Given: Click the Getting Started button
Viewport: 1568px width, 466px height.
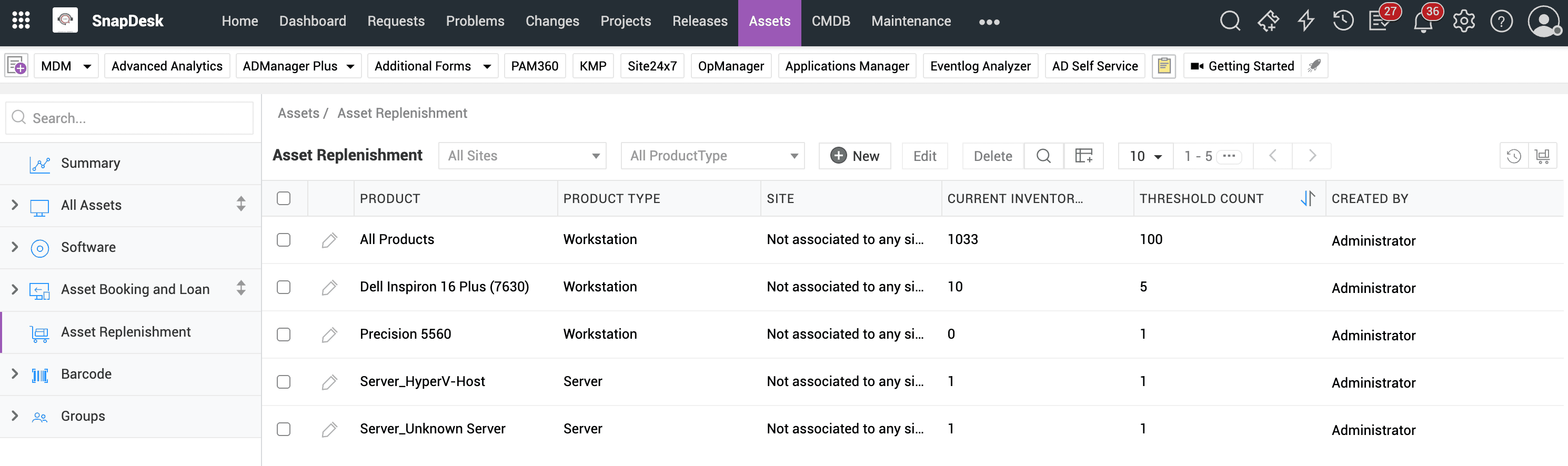Looking at the screenshot, I should 1242,66.
